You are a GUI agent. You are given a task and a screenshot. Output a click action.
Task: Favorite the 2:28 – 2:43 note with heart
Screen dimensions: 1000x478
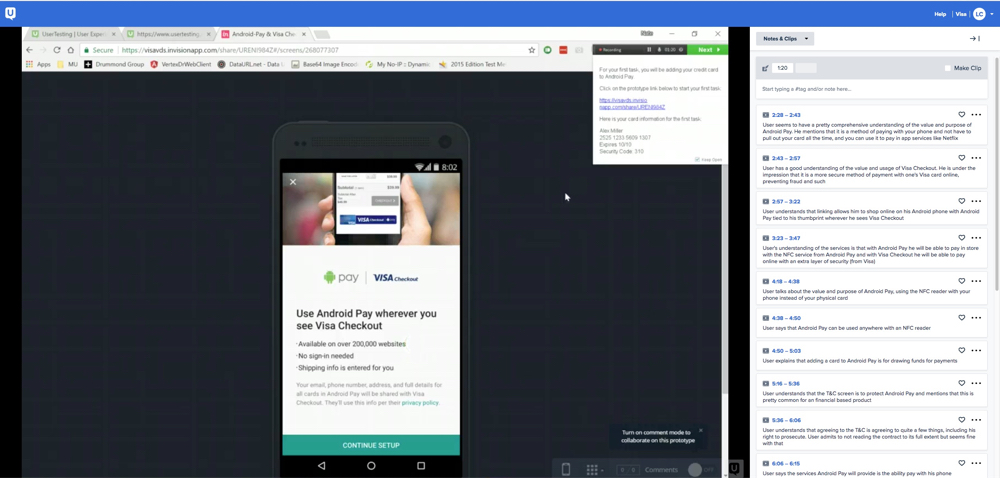click(962, 115)
